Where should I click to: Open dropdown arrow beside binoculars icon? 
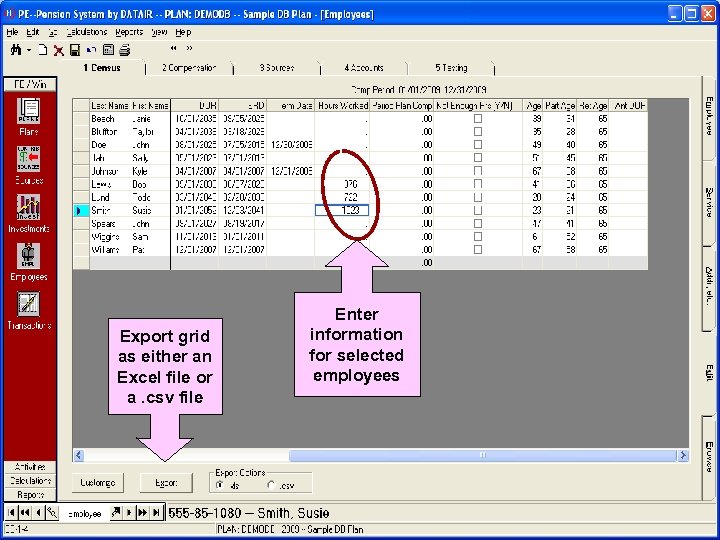[30, 49]
